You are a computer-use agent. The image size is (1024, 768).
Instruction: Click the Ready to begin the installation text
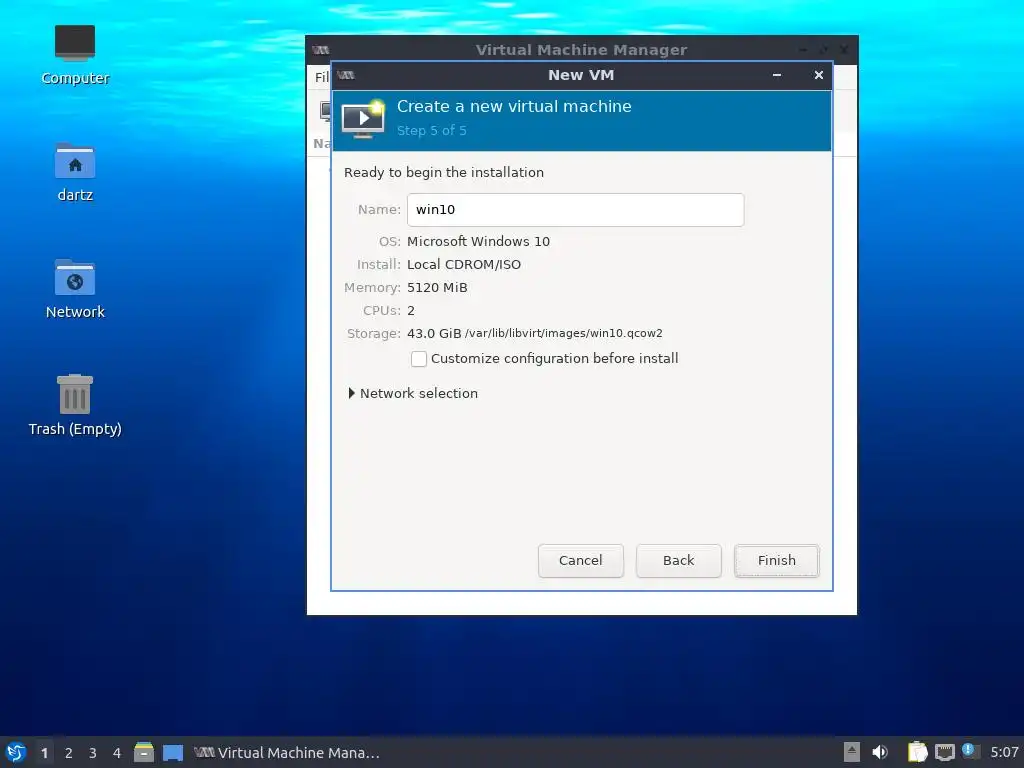point(443,172)
